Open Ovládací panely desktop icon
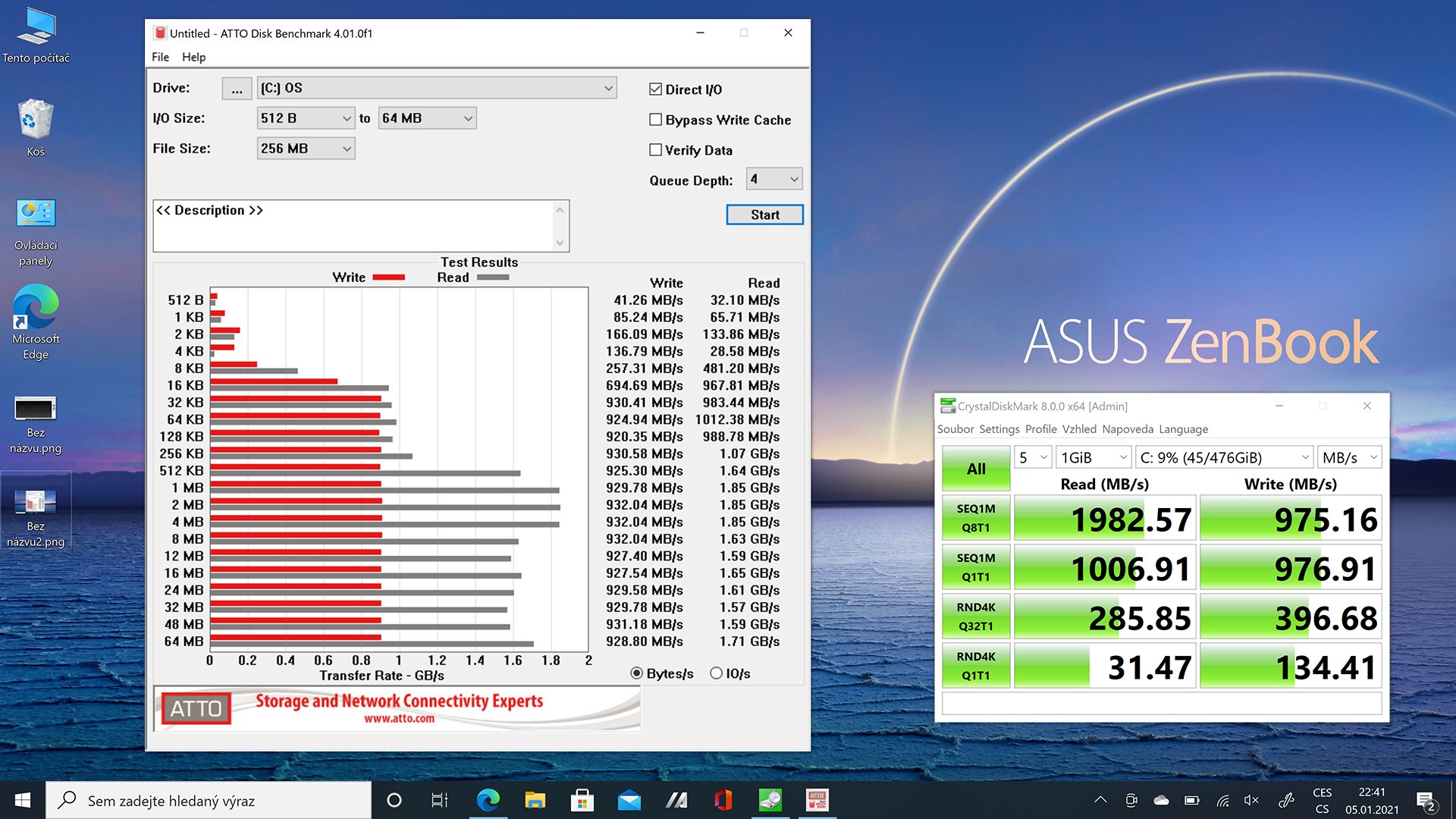Screen dimensions: 1456x819 point(36,232)
